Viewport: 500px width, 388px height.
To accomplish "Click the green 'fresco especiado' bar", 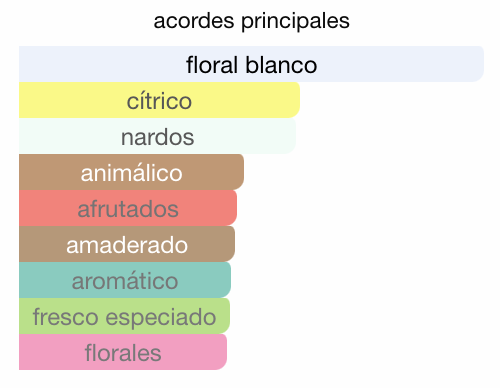I will pos(124,316).
